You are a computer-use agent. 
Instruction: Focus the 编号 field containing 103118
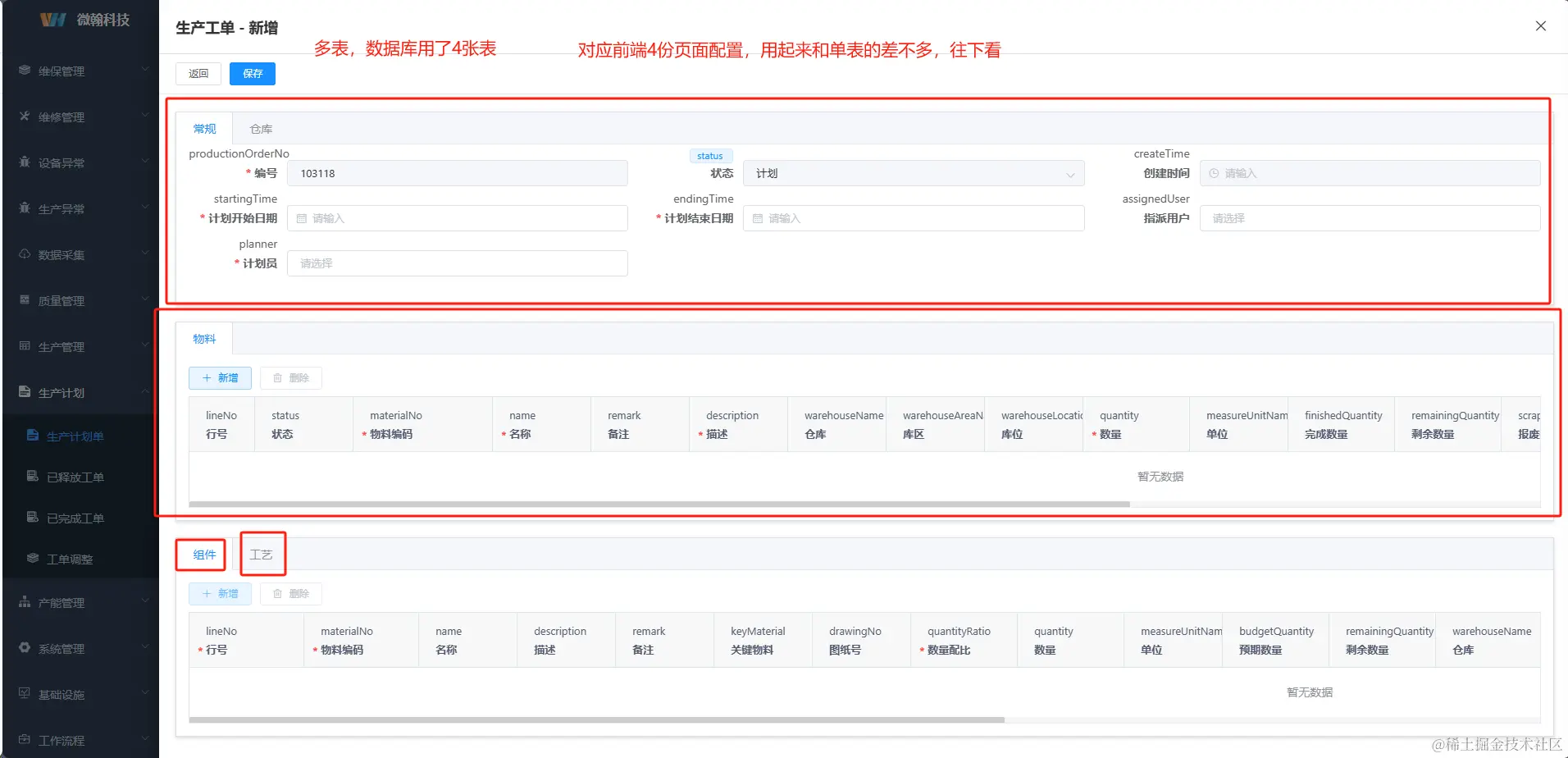(458, 173)
